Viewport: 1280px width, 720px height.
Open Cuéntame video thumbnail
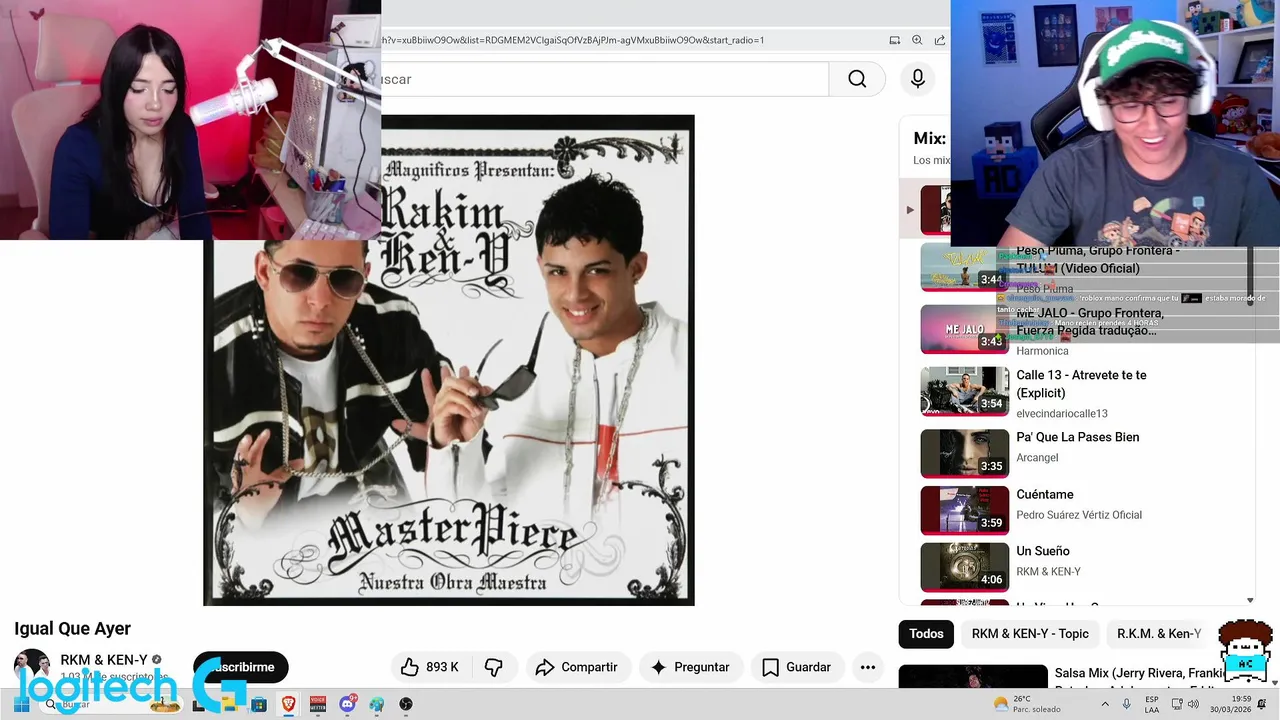[965, 510]
